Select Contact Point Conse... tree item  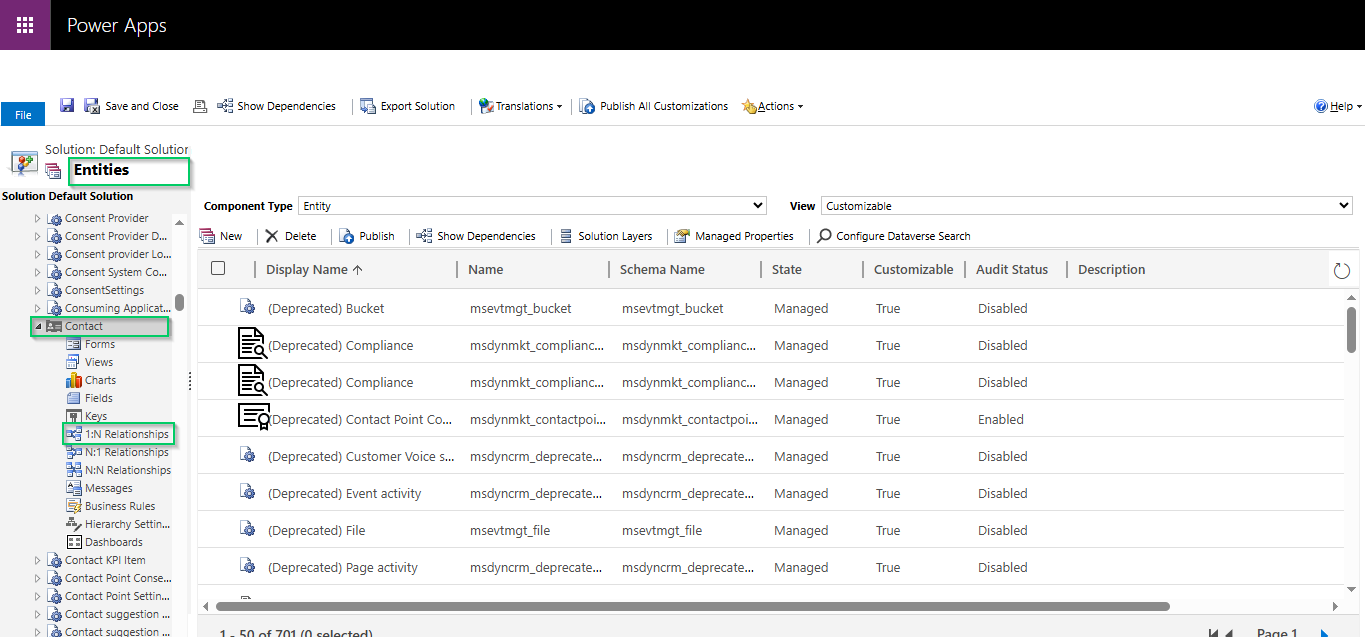pyautogui.click(x=118, y=578)
